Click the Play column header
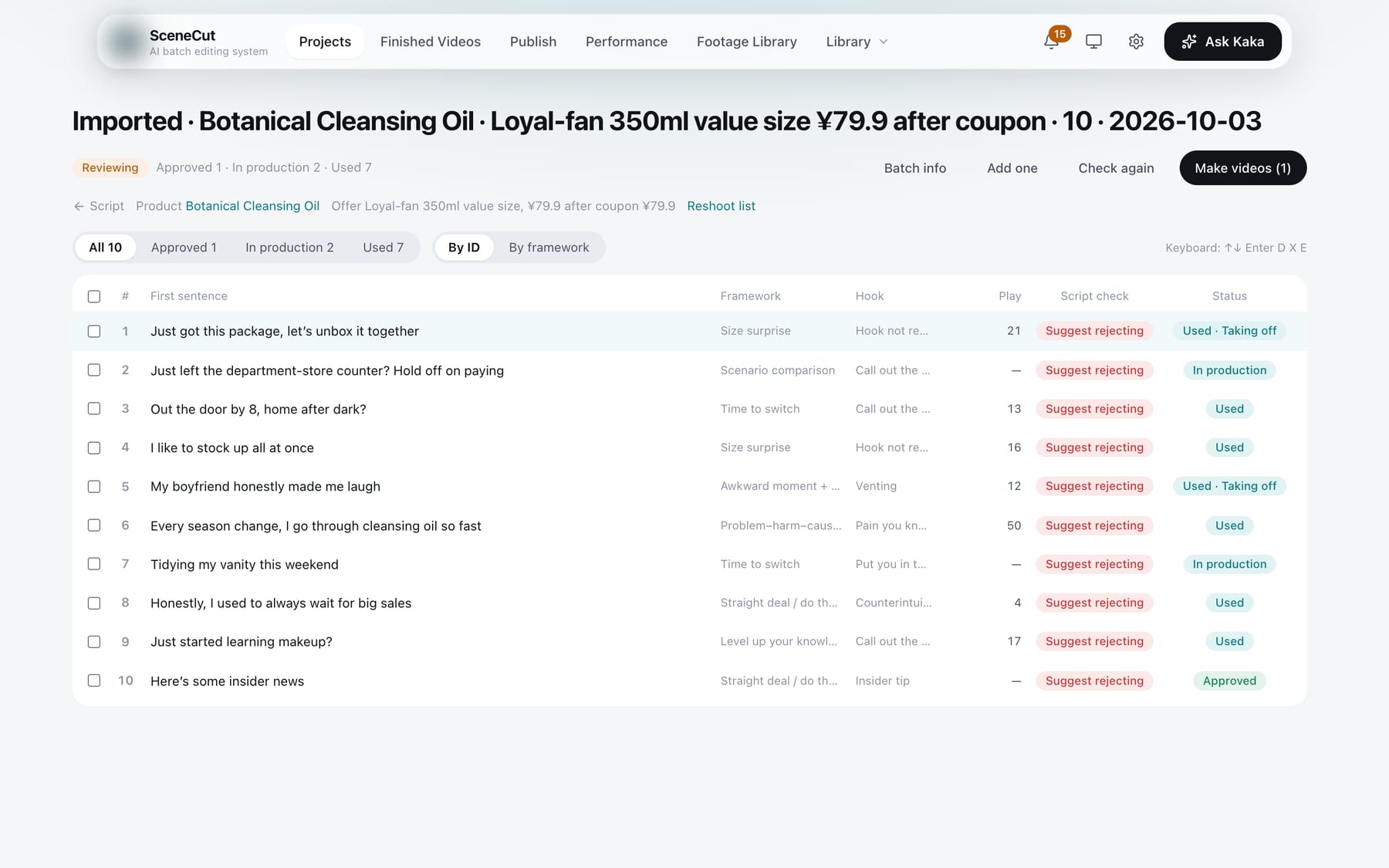 1009,296
